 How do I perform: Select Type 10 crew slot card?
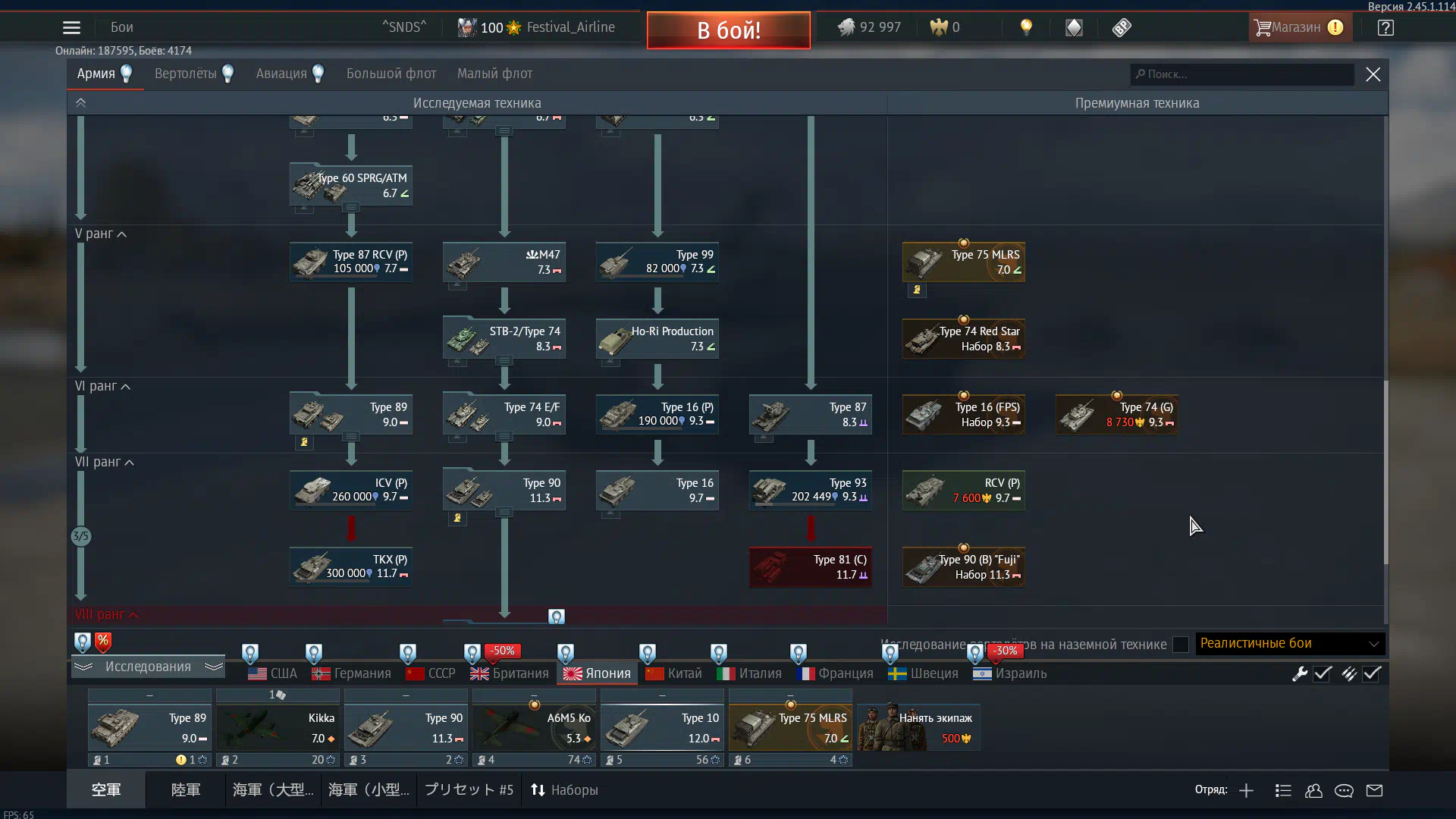point(662,728)
